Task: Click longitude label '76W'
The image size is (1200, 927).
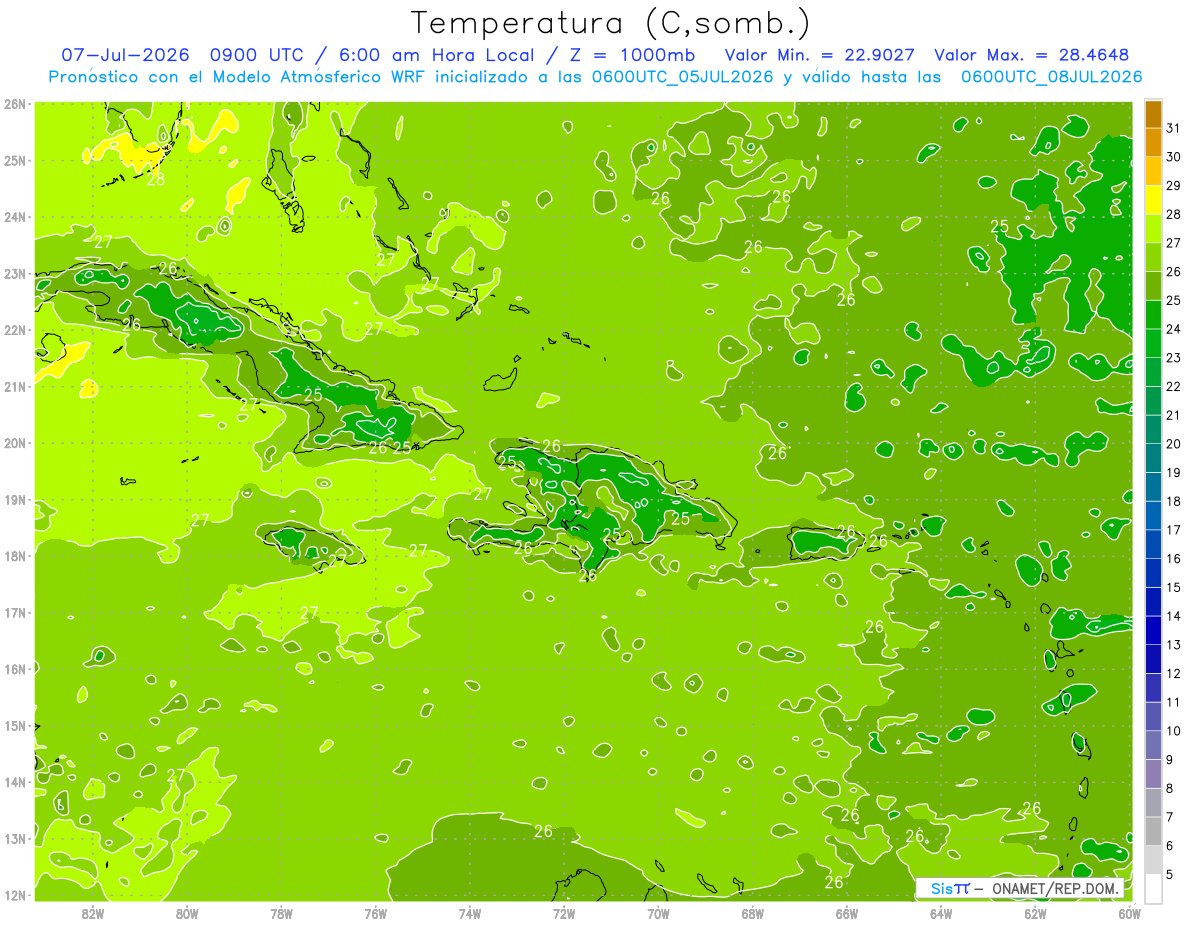Action: [x=375, y=913]
